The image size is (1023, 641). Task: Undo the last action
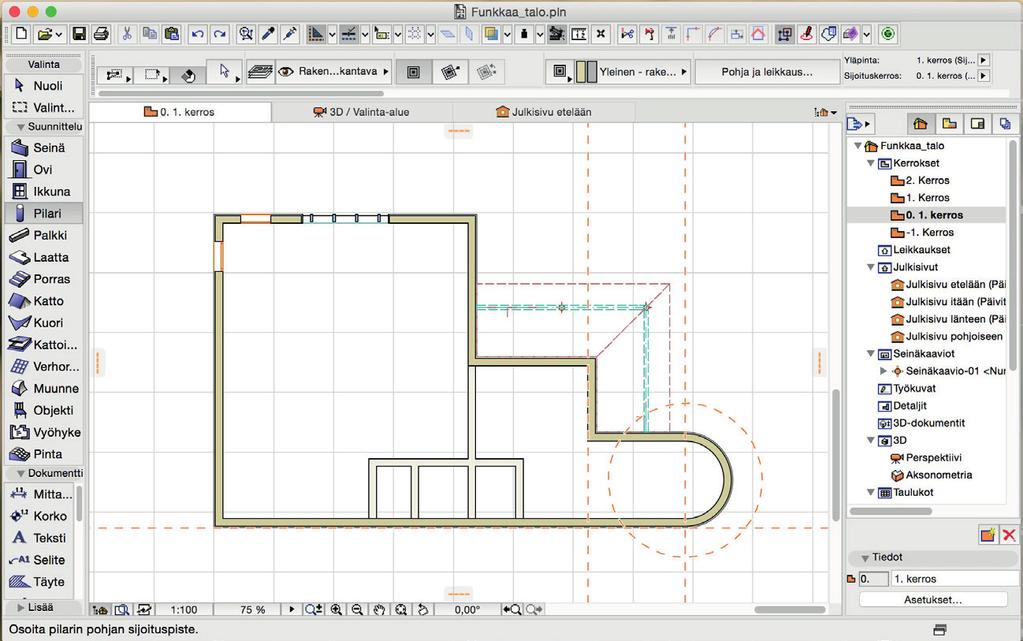click(198, 34)
